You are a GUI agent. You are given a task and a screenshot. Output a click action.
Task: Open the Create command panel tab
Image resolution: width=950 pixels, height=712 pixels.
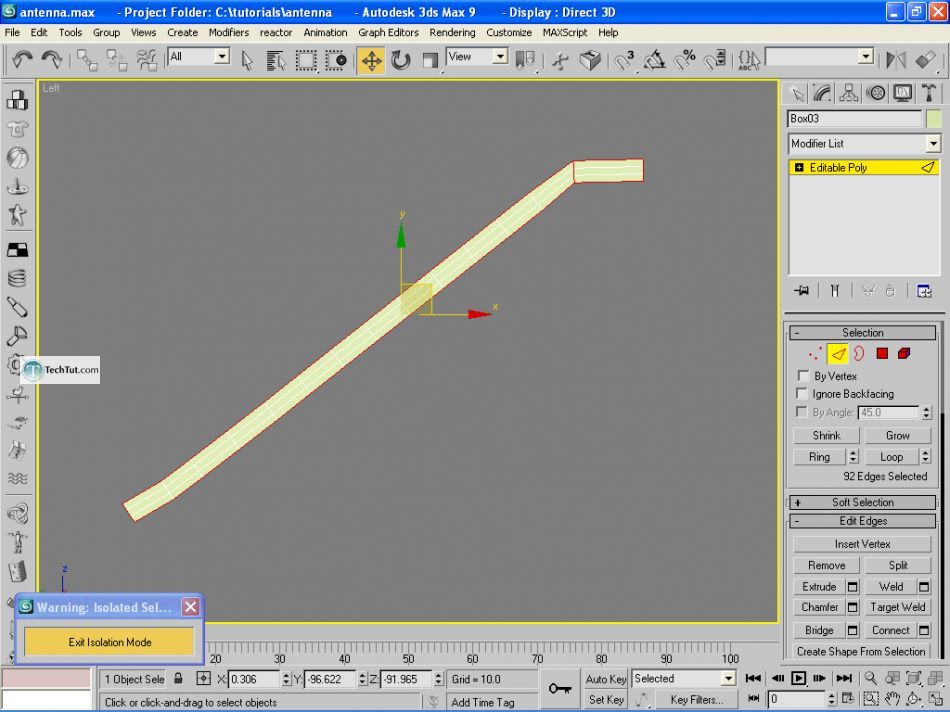click(x=797, y=93)
